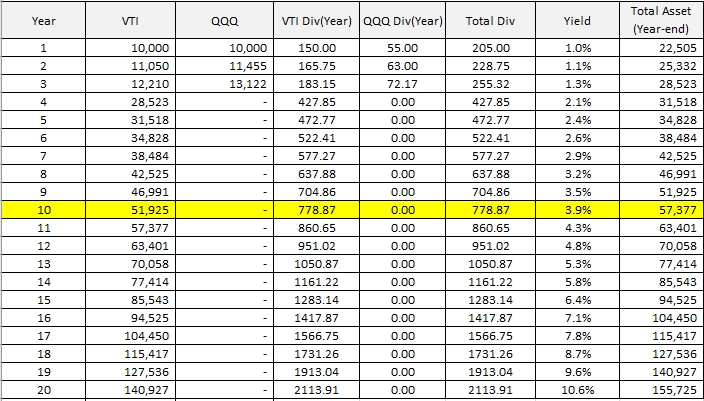
Task: Select Total Div cell 228.75
Action: 490,66
